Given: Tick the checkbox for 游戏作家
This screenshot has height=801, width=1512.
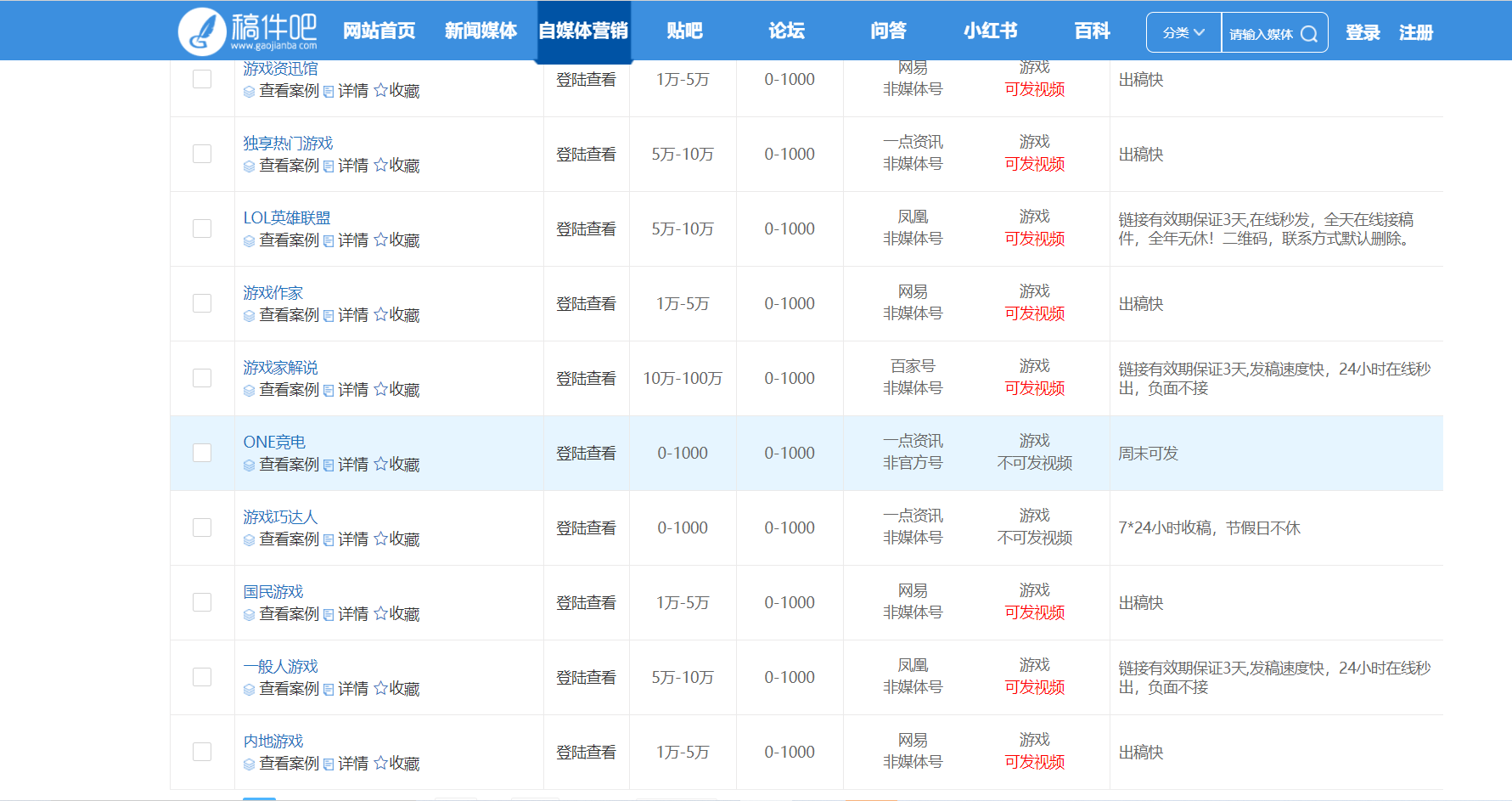Looking at the screenshot, I should (202, 303).
